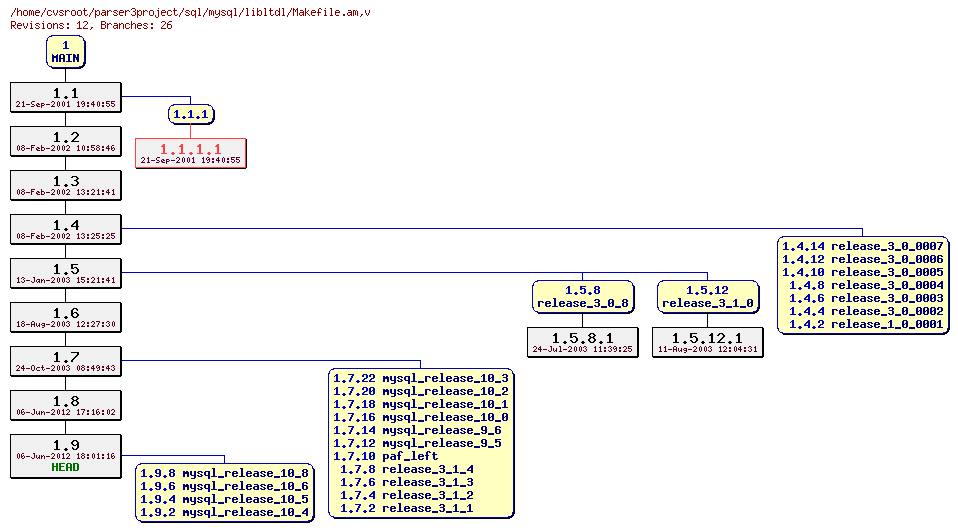The image size is (958, 531).
Task: Select revision 1.5 box
Action: [65, 273]
